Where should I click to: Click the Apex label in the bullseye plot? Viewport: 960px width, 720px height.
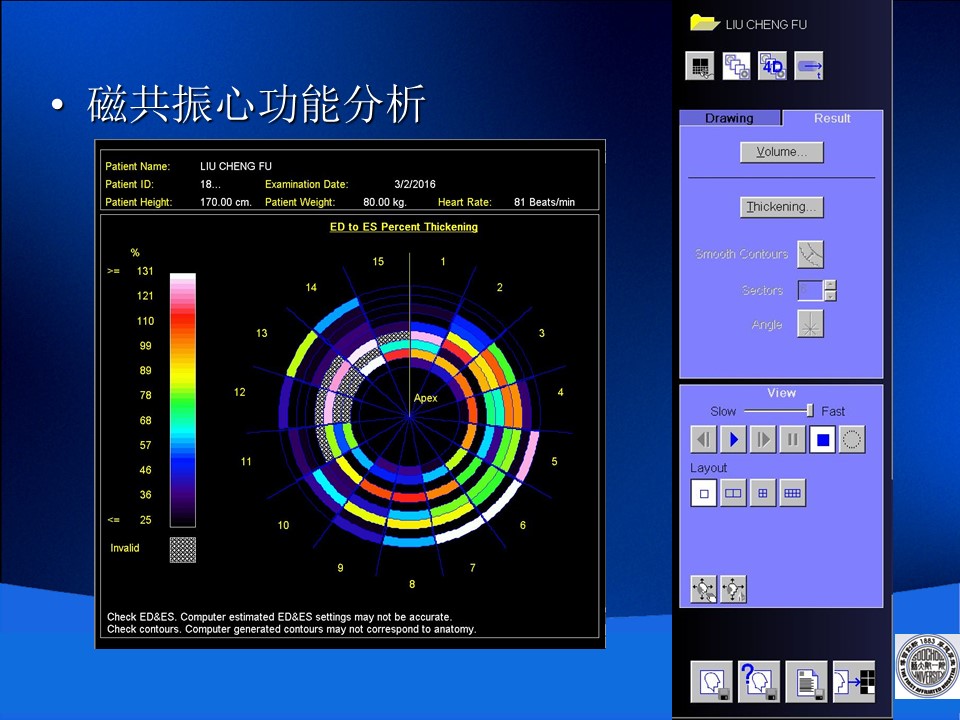[x=426, y=398]
